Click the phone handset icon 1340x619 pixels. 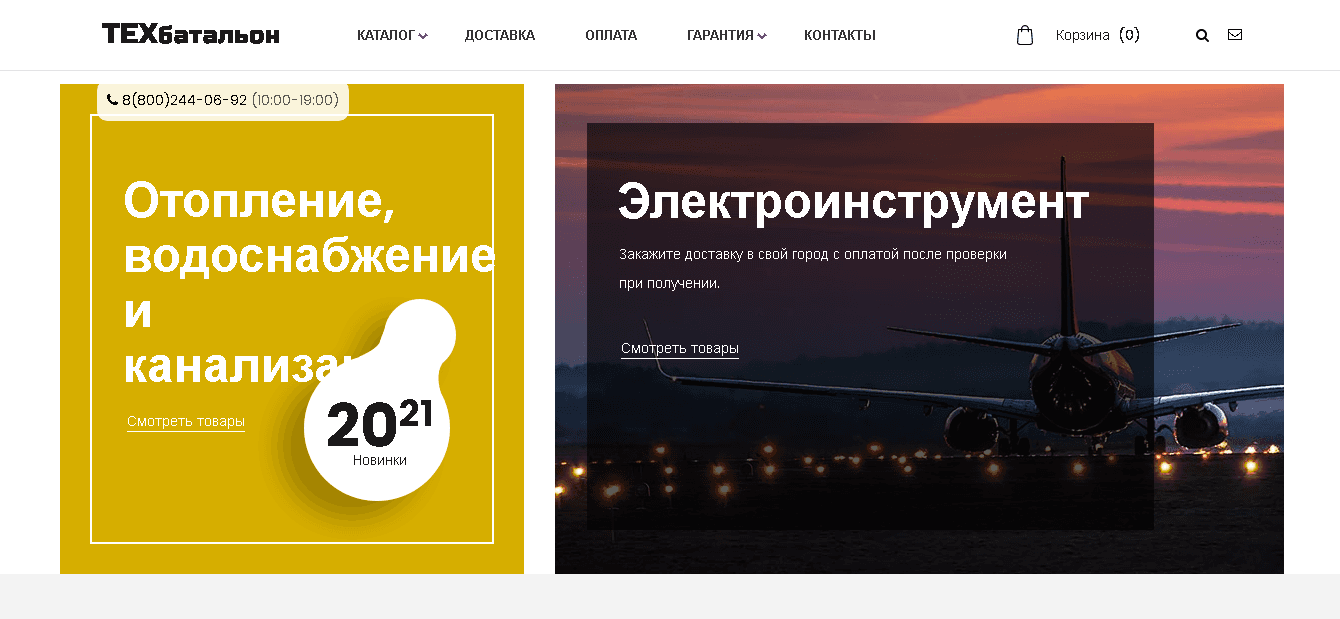(112, 100)
